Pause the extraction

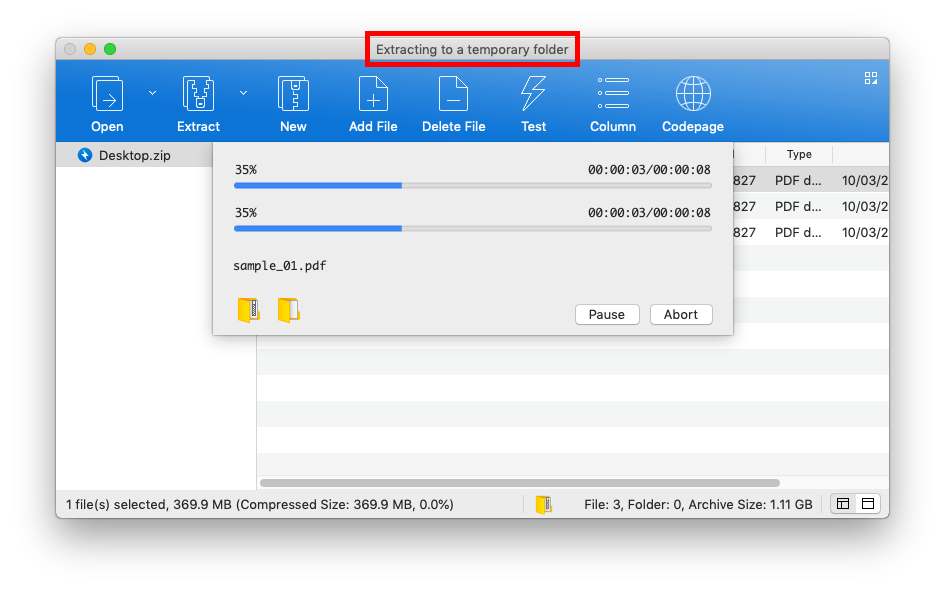pyautogui.click(x=606, y=314)
